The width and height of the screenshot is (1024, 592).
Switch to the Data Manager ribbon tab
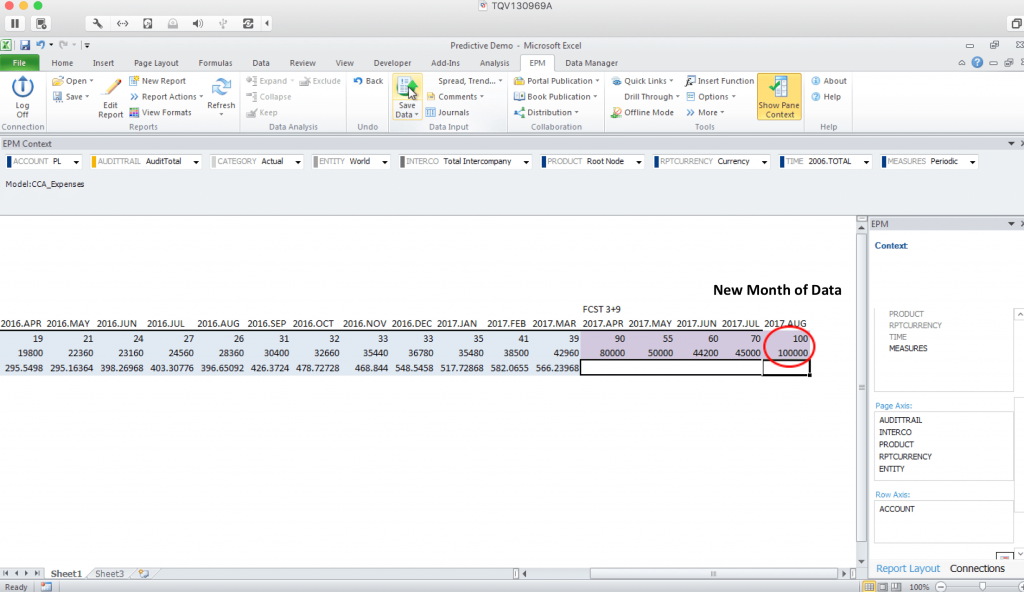tap(591, 63)
